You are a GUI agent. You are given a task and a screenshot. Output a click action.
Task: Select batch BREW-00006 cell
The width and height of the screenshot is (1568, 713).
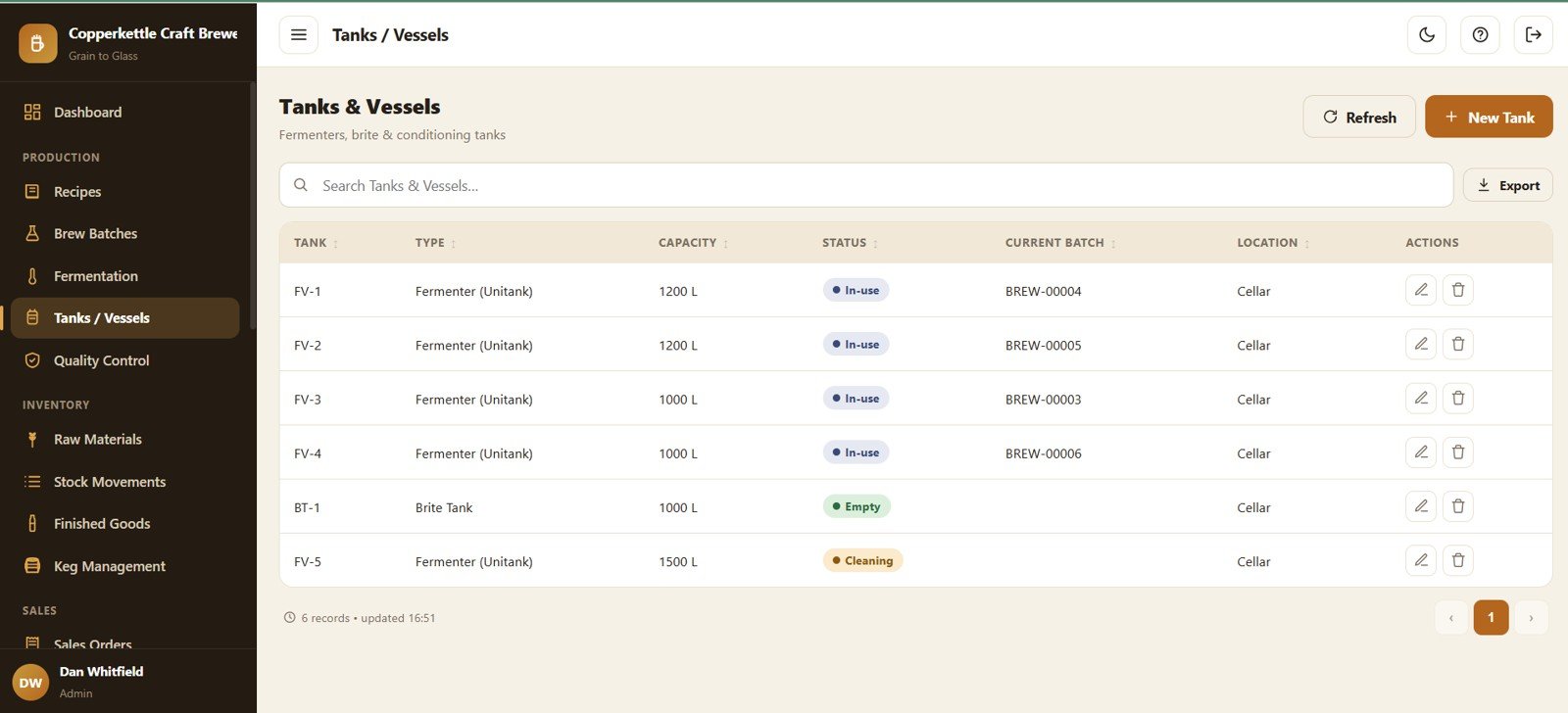click(1044, 453)
